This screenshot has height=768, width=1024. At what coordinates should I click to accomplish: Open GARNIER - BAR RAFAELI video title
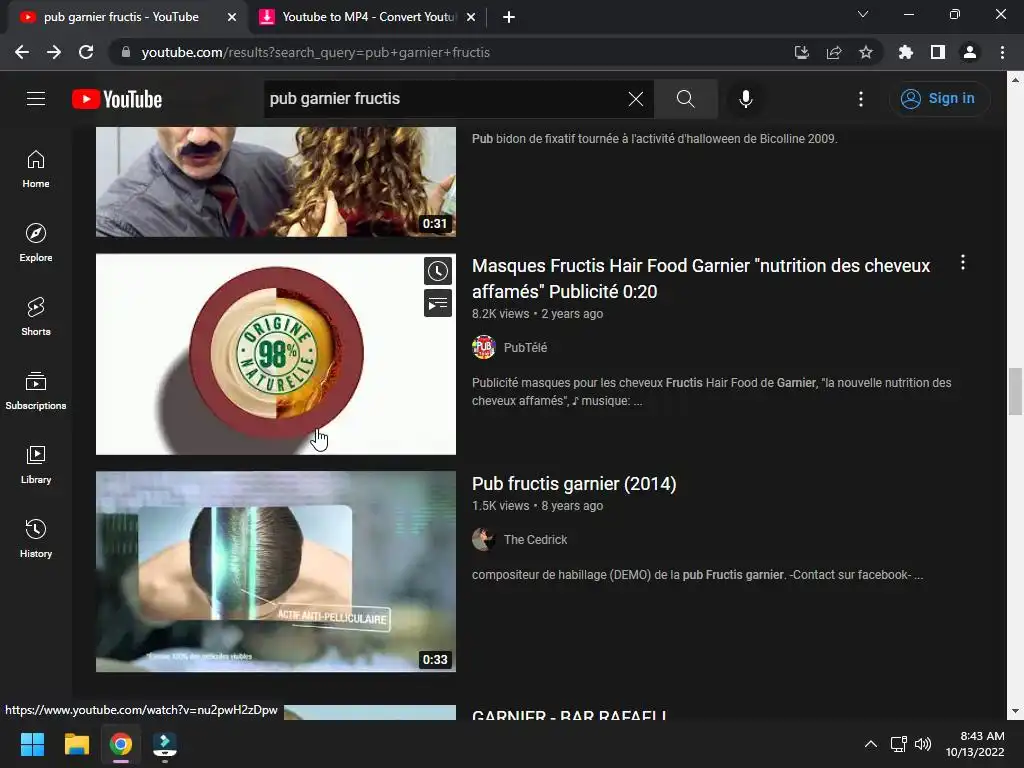tap(569, 714)
